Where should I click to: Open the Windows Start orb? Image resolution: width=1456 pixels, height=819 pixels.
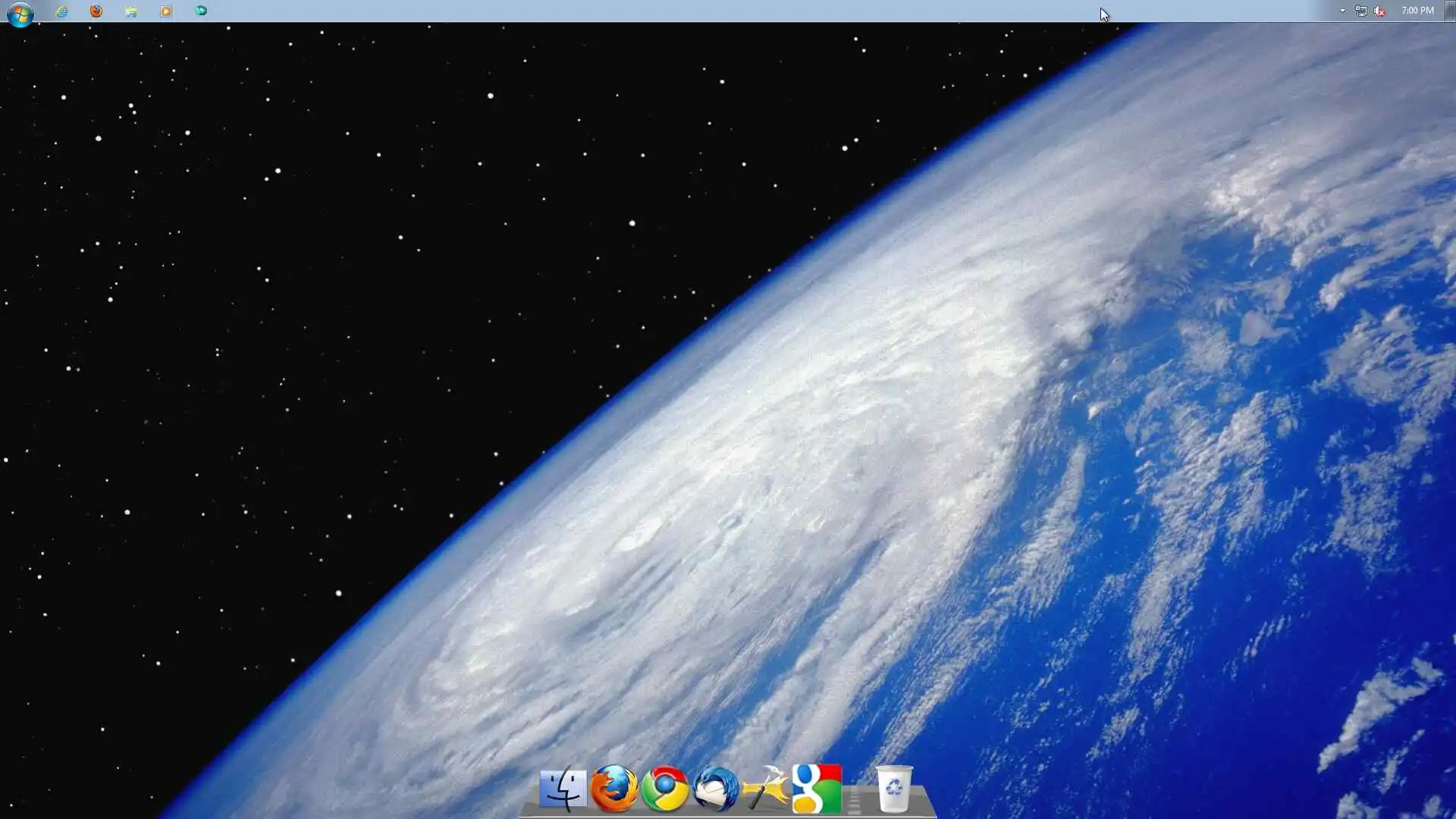[x=20, y=13]
